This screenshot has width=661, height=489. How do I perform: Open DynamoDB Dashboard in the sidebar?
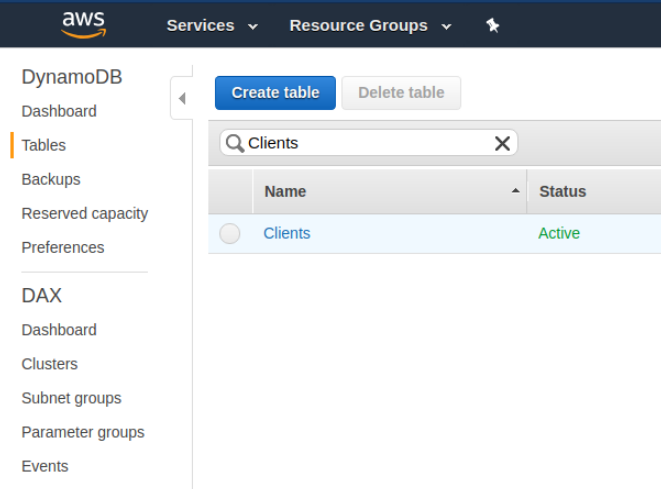point(59,111)
